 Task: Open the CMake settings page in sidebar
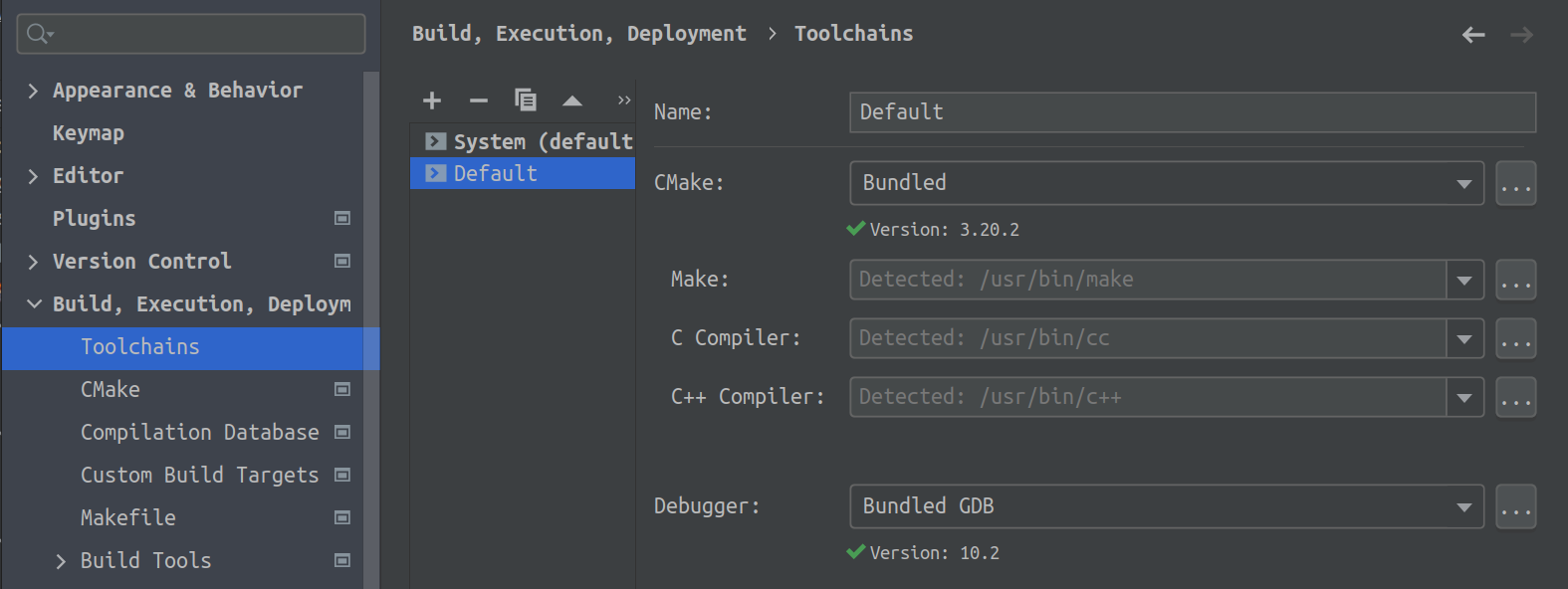[x=110, y=389]
